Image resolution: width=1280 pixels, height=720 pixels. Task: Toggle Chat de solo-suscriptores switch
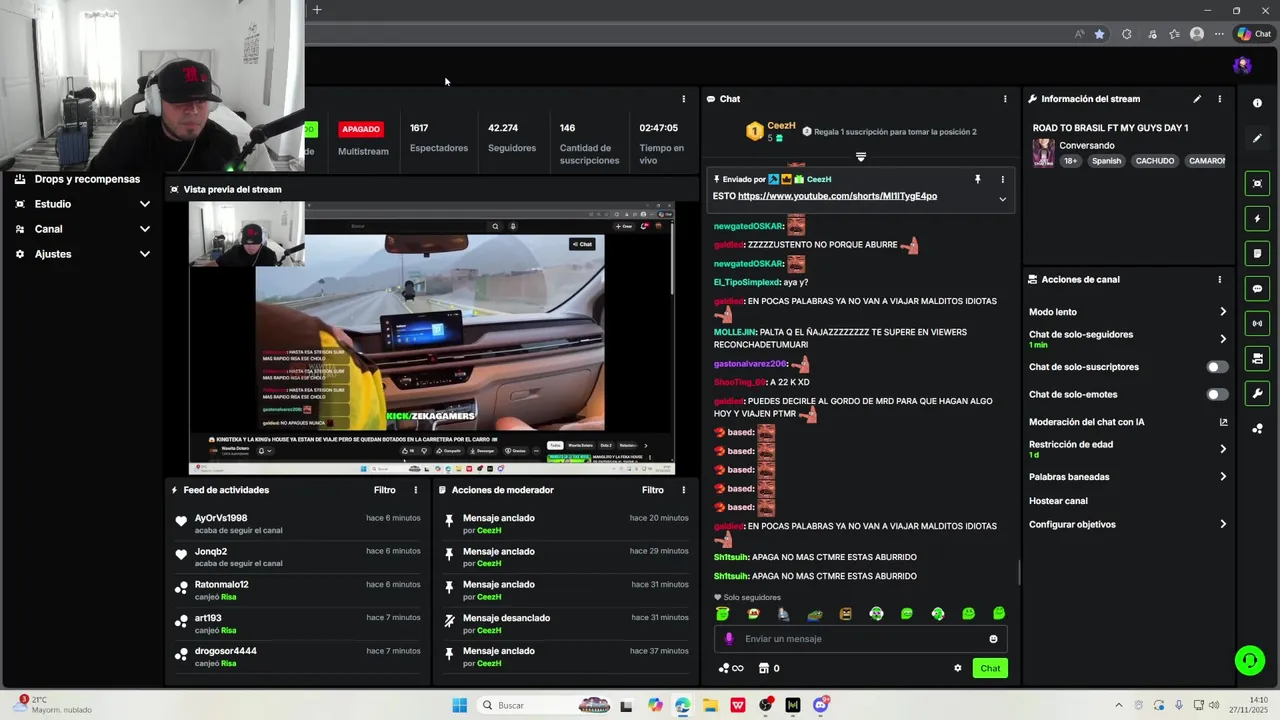(1216, 367)
